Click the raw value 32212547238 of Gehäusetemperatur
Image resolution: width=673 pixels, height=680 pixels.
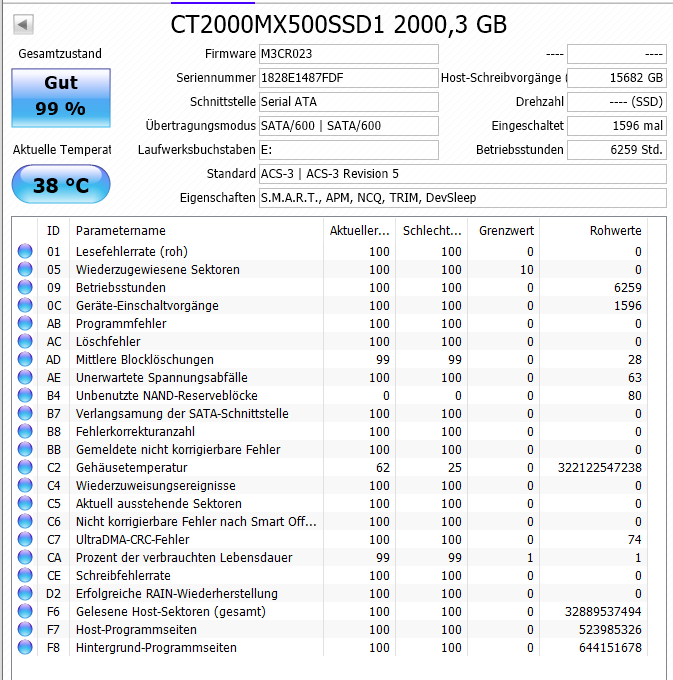pos(600,468)
